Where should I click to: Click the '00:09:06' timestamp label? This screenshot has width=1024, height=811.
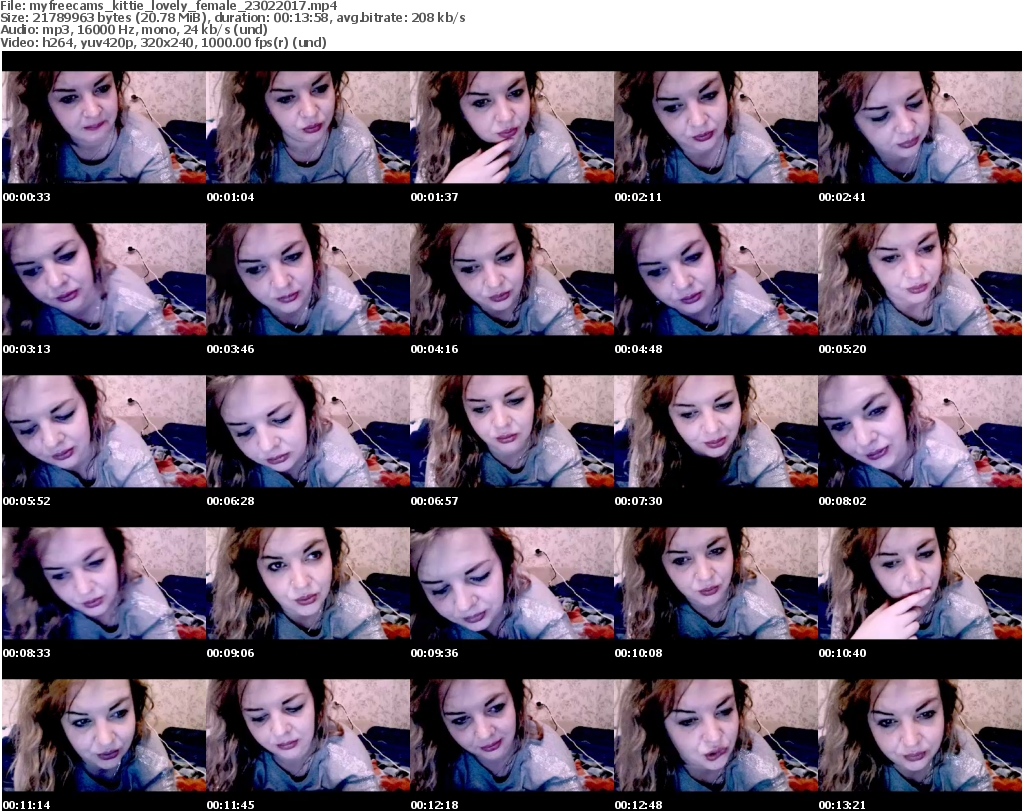[x=231, y=654]
